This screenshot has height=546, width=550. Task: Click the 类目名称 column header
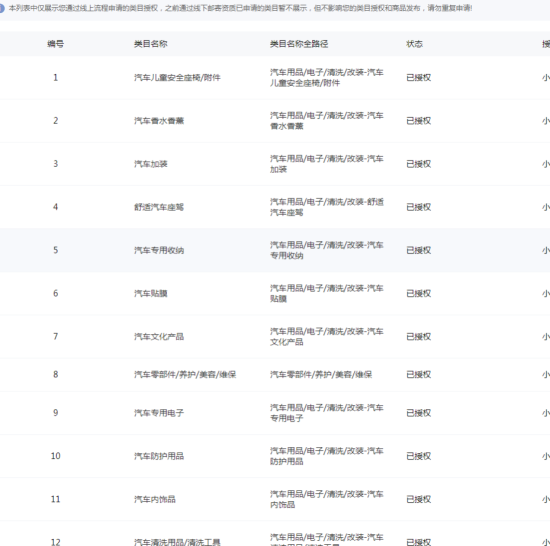(151, 44)
